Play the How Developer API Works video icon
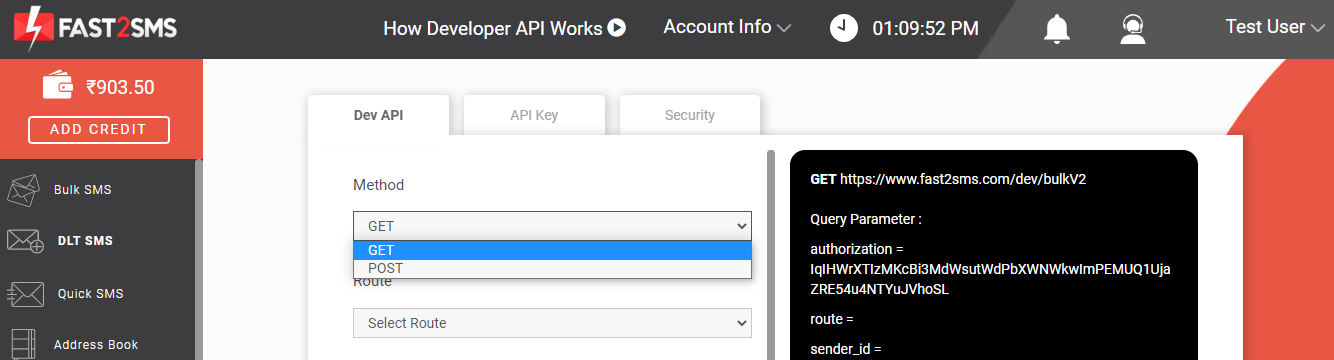The image size is (1334, 360). tap(617, 28)
